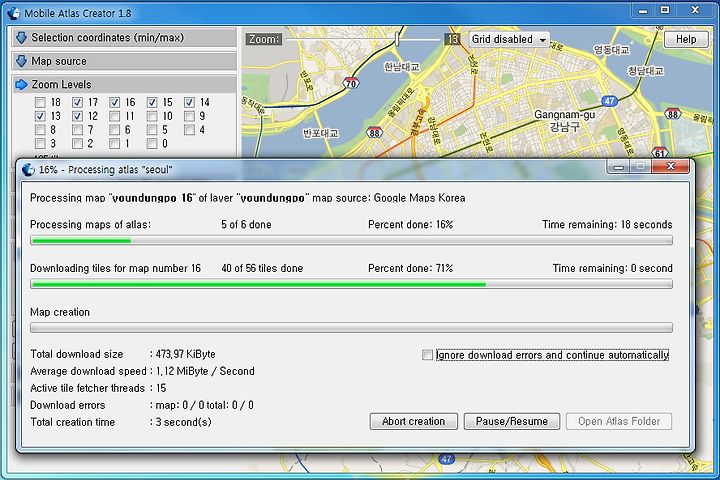
Task: Click the '5 of 6 done' text
Action: click(x=246, y=225)
